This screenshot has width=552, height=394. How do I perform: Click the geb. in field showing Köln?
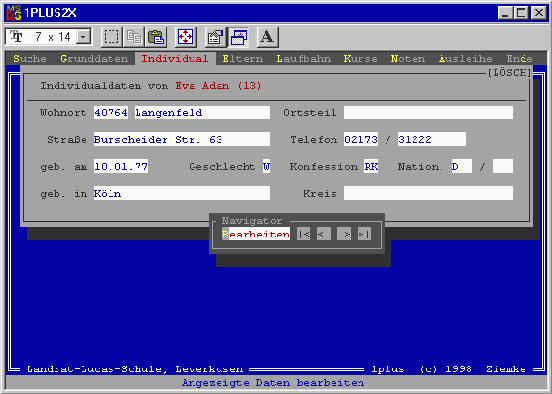tap(182, 193)
